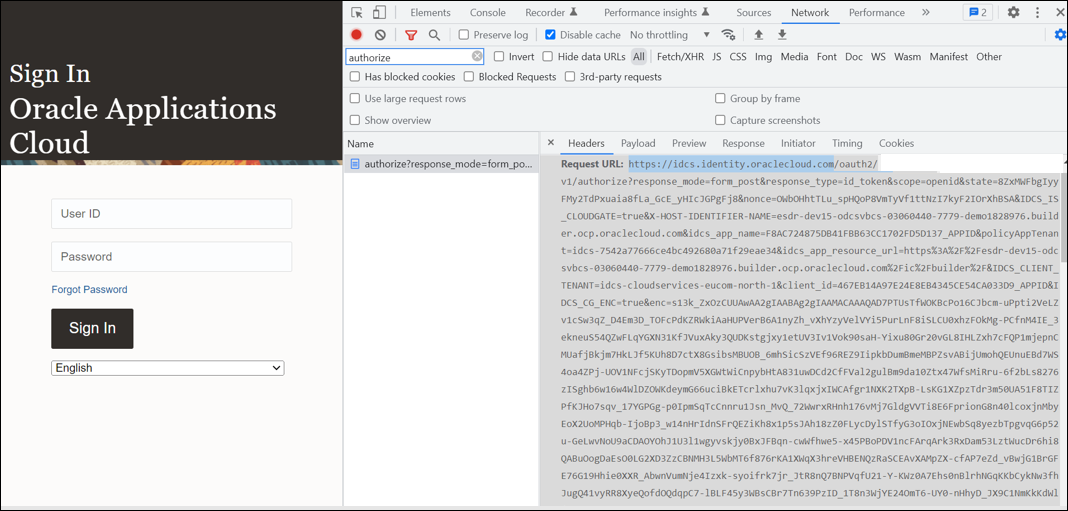1068x511 pixels.
Task: Filter requests by Wasm type
Action: pyautogui.click(x=907, y=57)
